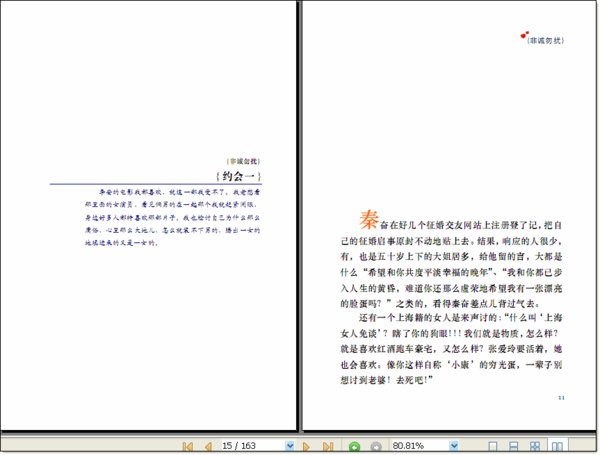The width and height of the screenshot is (600, 455).
Task: Click the 约会一 chapter heading
Action: (238, 176)
